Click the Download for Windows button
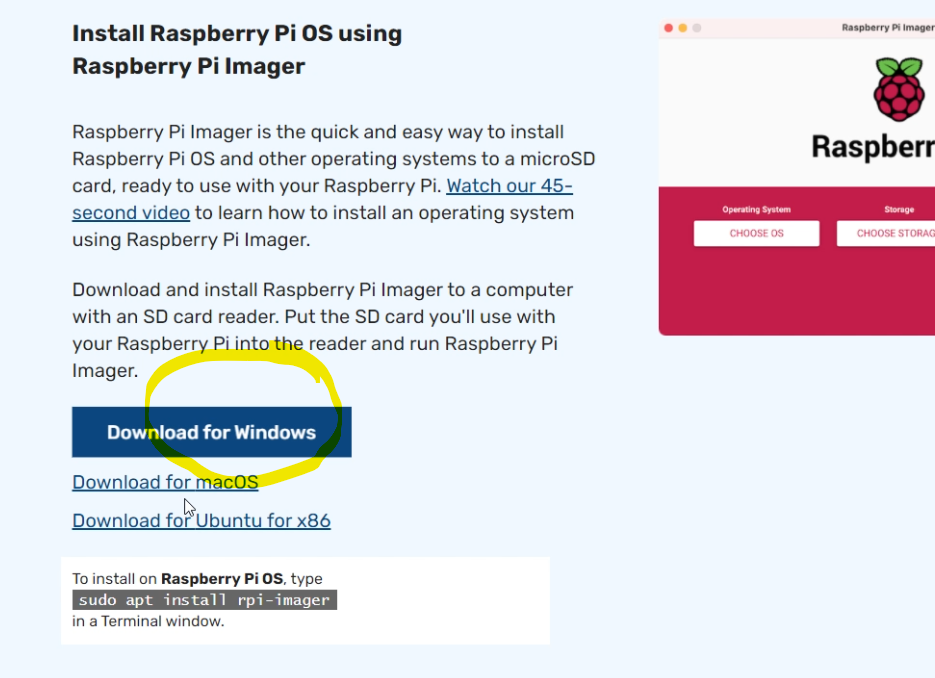Image resolution: width=935 pixels, height=678 pixels. tap(212, 432)
